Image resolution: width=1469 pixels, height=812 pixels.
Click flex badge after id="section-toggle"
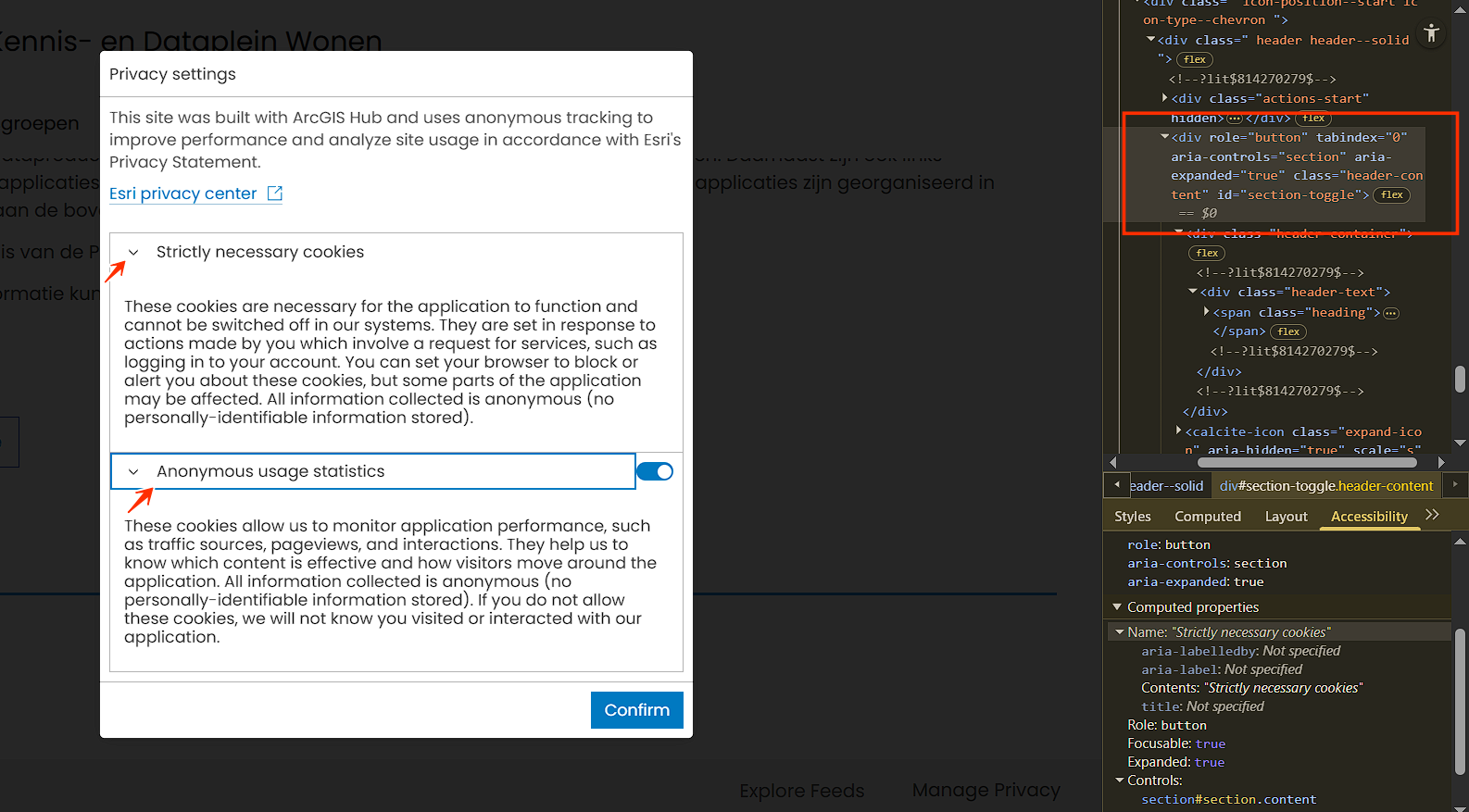[x=1391, y=194]
